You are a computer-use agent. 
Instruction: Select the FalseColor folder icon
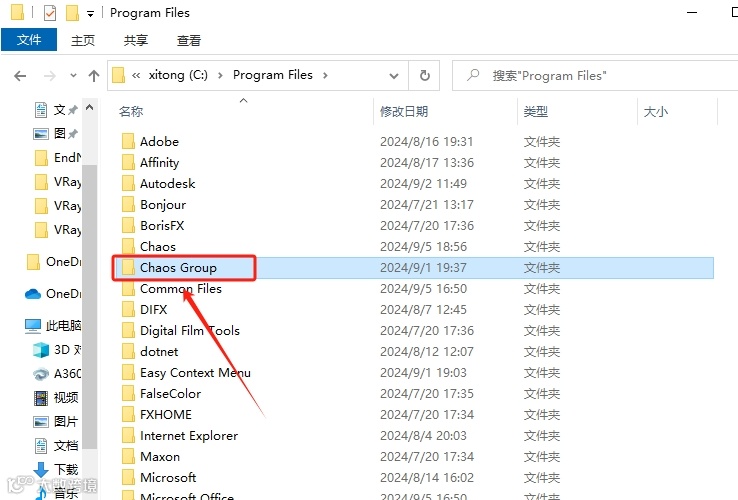[128, 394]
